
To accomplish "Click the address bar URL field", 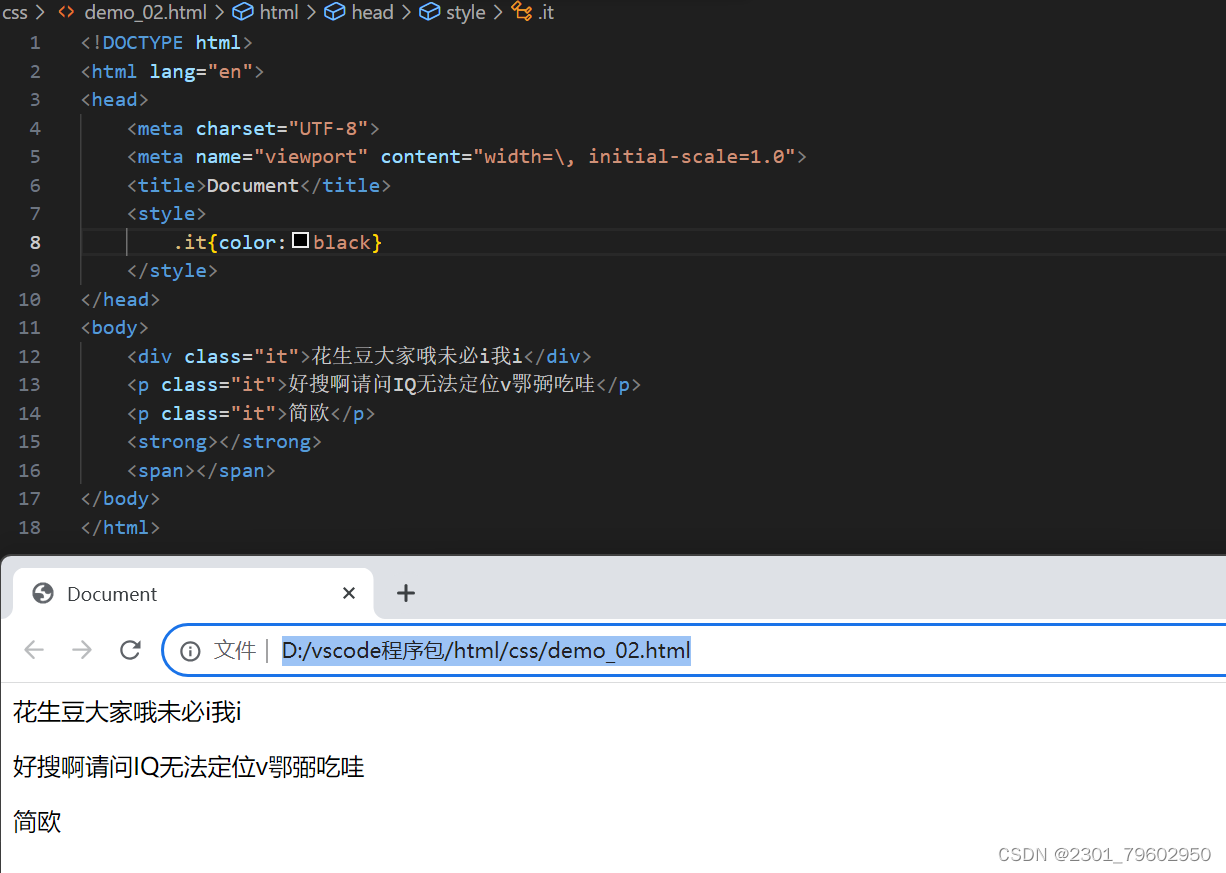I will point(696,651).
